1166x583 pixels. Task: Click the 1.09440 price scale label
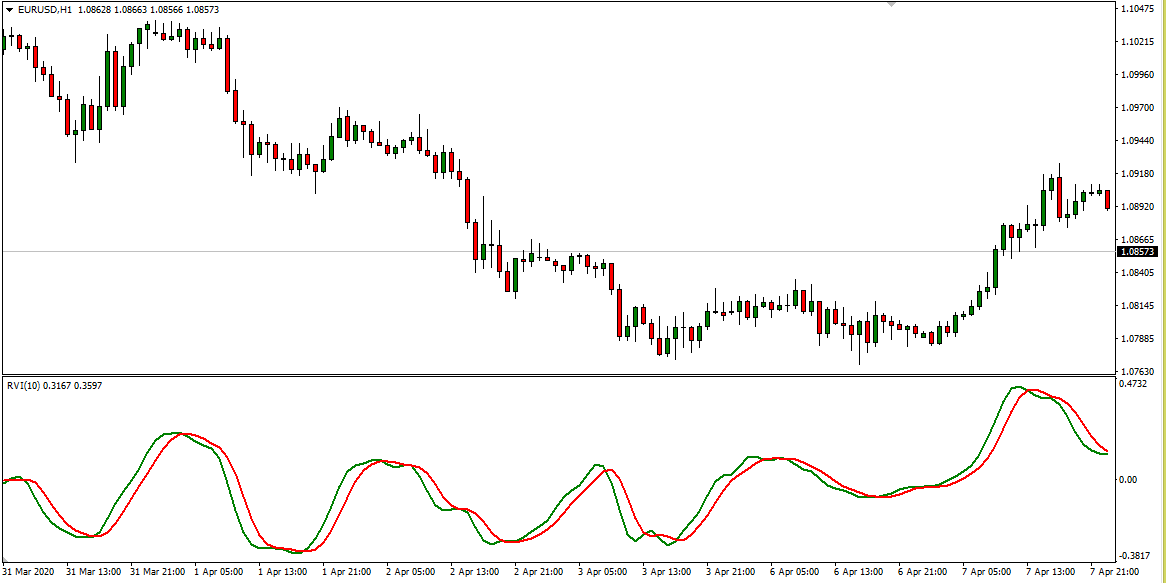click(x=1139, y=141)
